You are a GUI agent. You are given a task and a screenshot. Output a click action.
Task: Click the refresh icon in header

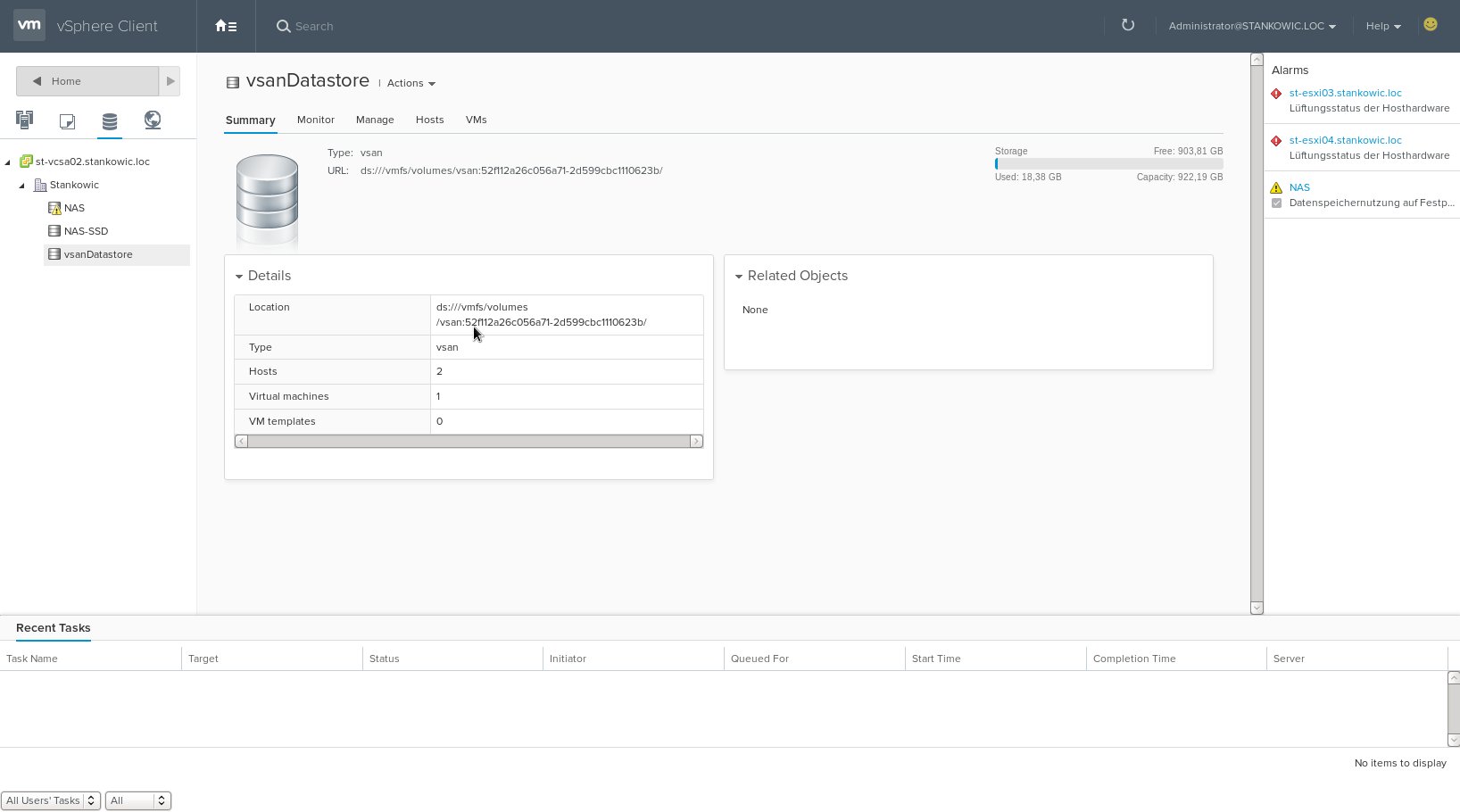(x=1128, y=25)
